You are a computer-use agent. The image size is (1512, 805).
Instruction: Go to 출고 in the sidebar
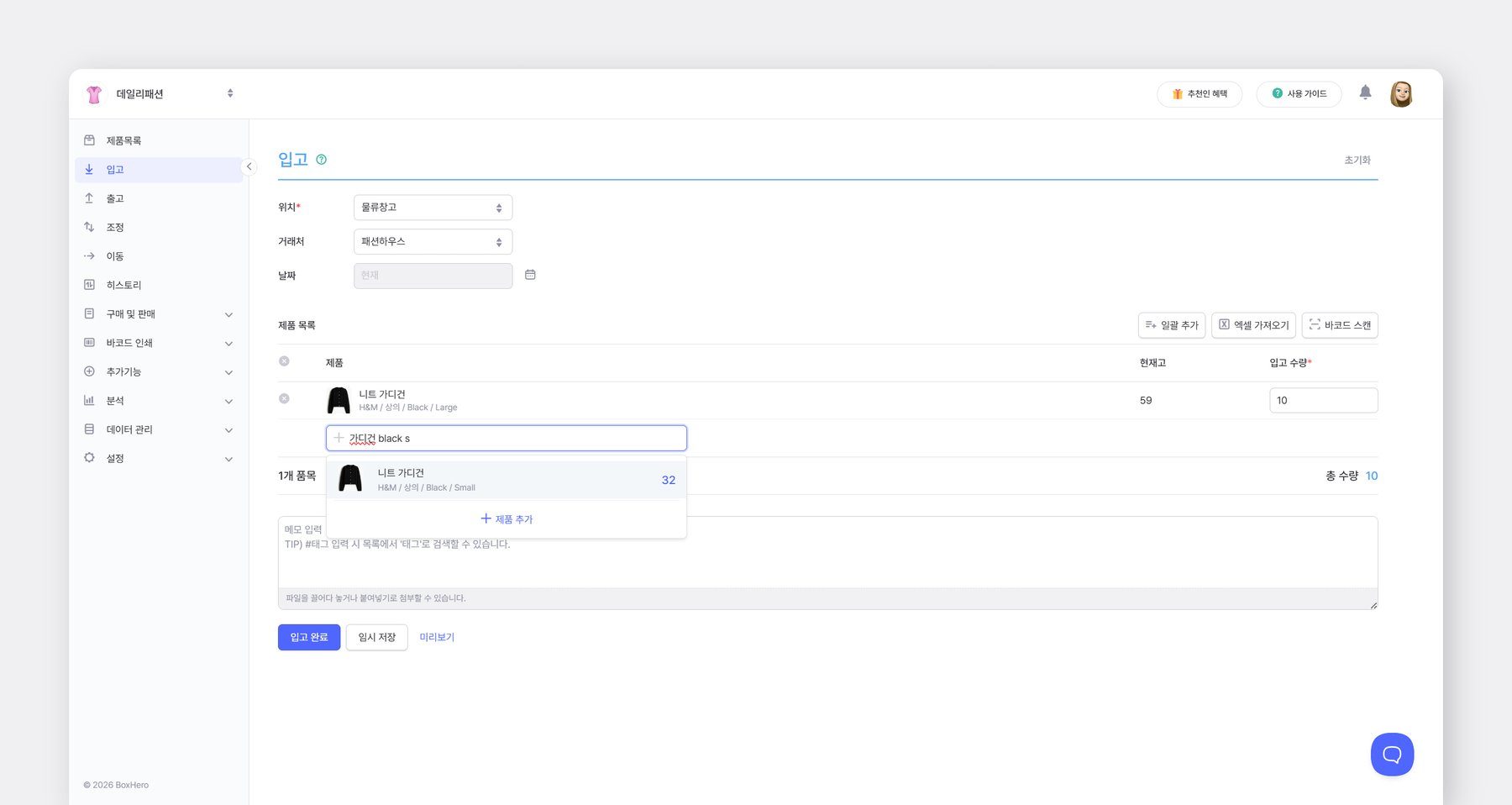[115, 199]
